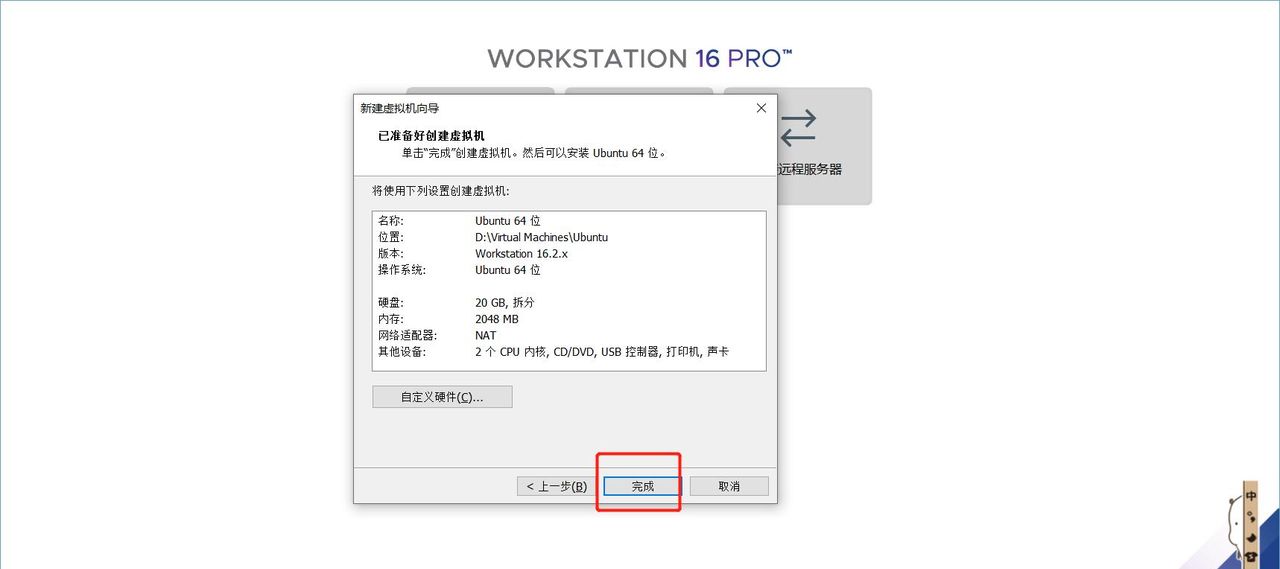Image resolution: width=1280 pixels, height=569 pixels.
Task: Open 自定义硬件 (Customize Hardware) dialog
Action: tap(442, 397)
